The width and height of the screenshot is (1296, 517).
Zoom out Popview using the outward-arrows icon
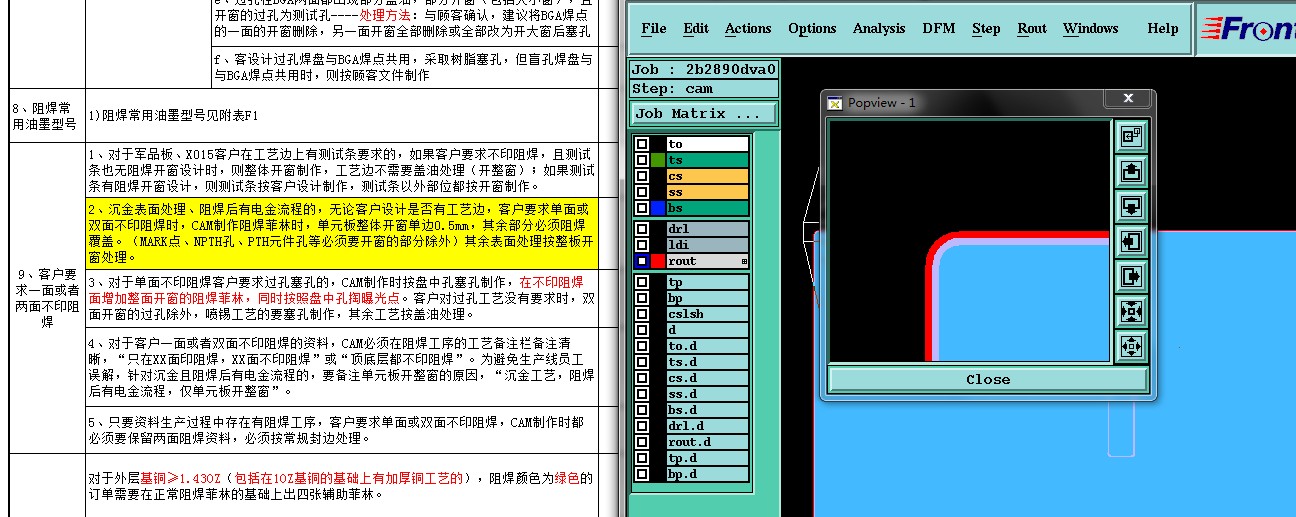[x=1131, y=346]
